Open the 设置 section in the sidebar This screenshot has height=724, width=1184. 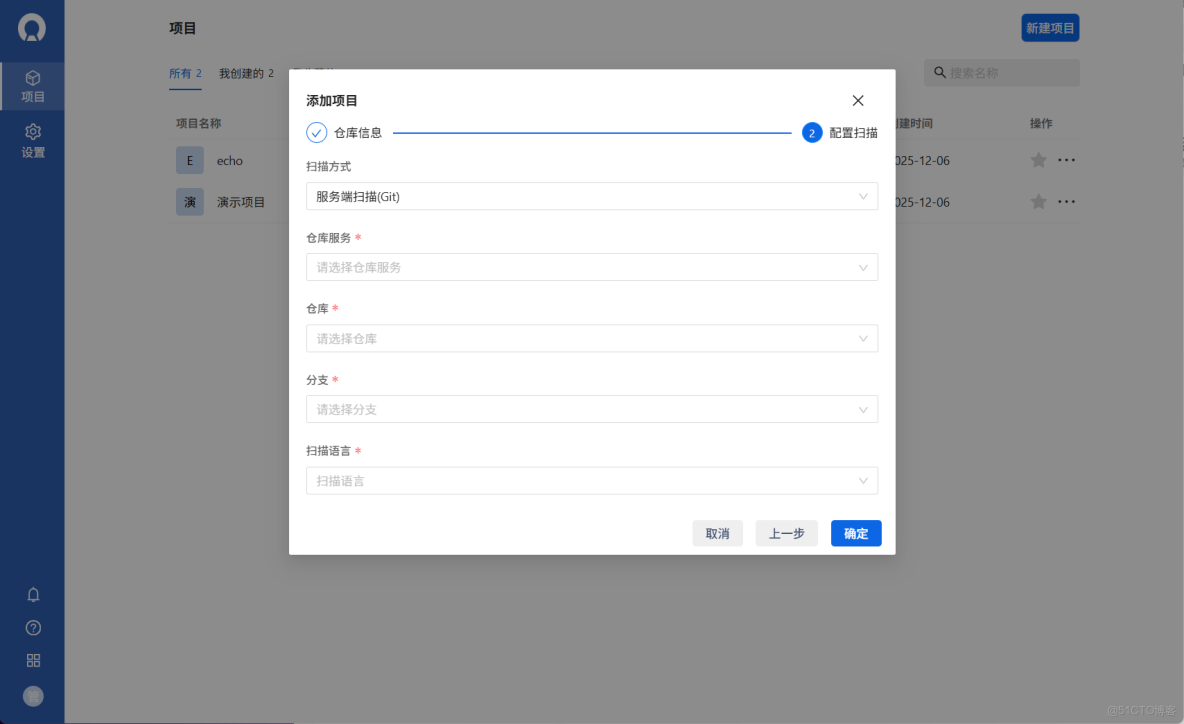pyautogui.click(x=33, y=140)
